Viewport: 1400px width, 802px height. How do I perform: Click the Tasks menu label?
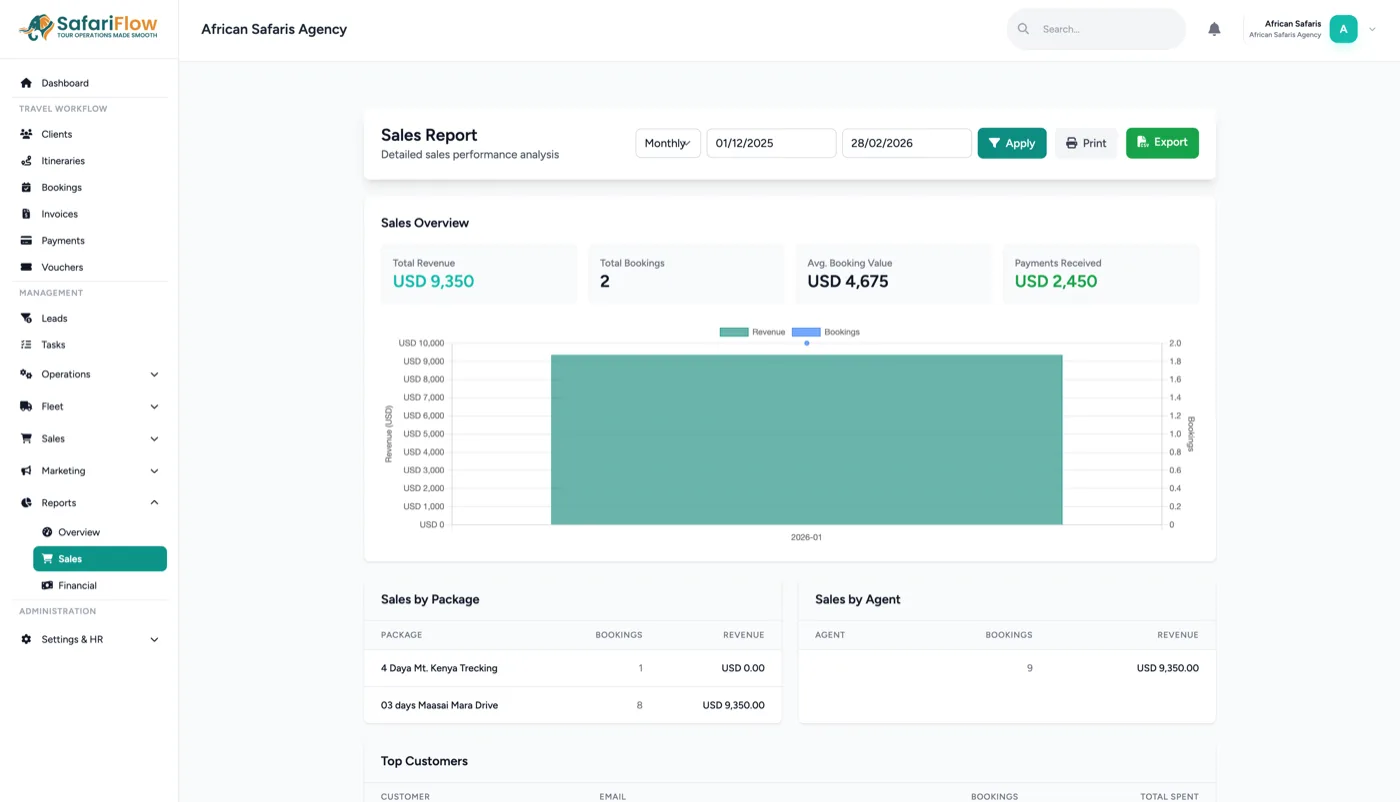tap(53, 345)
